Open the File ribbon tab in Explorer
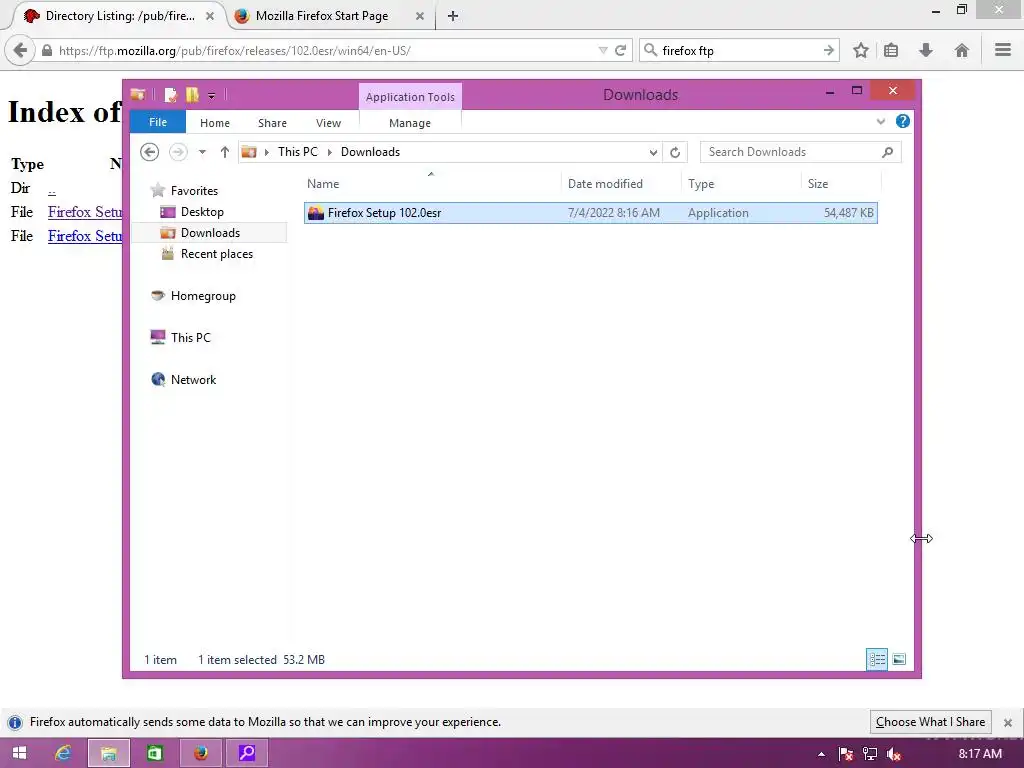 [x=158, y=122]
